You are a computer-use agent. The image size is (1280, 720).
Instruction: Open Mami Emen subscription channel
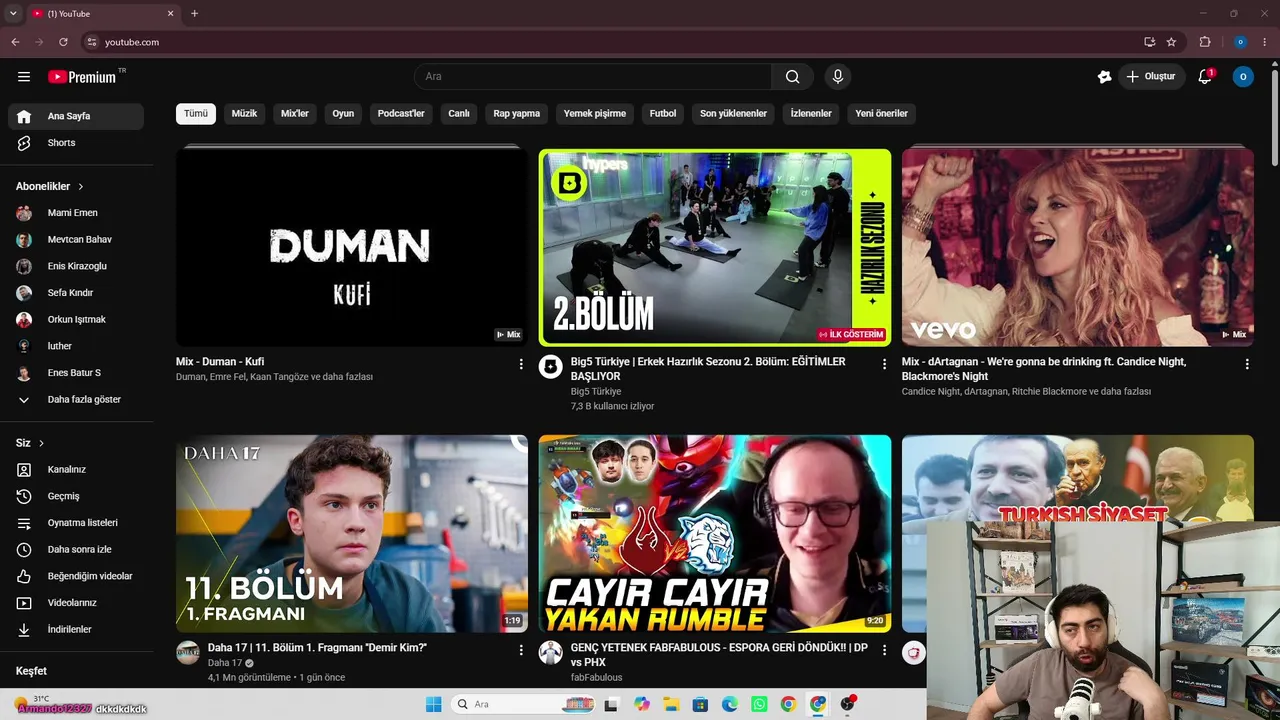(x=76, y=213)
